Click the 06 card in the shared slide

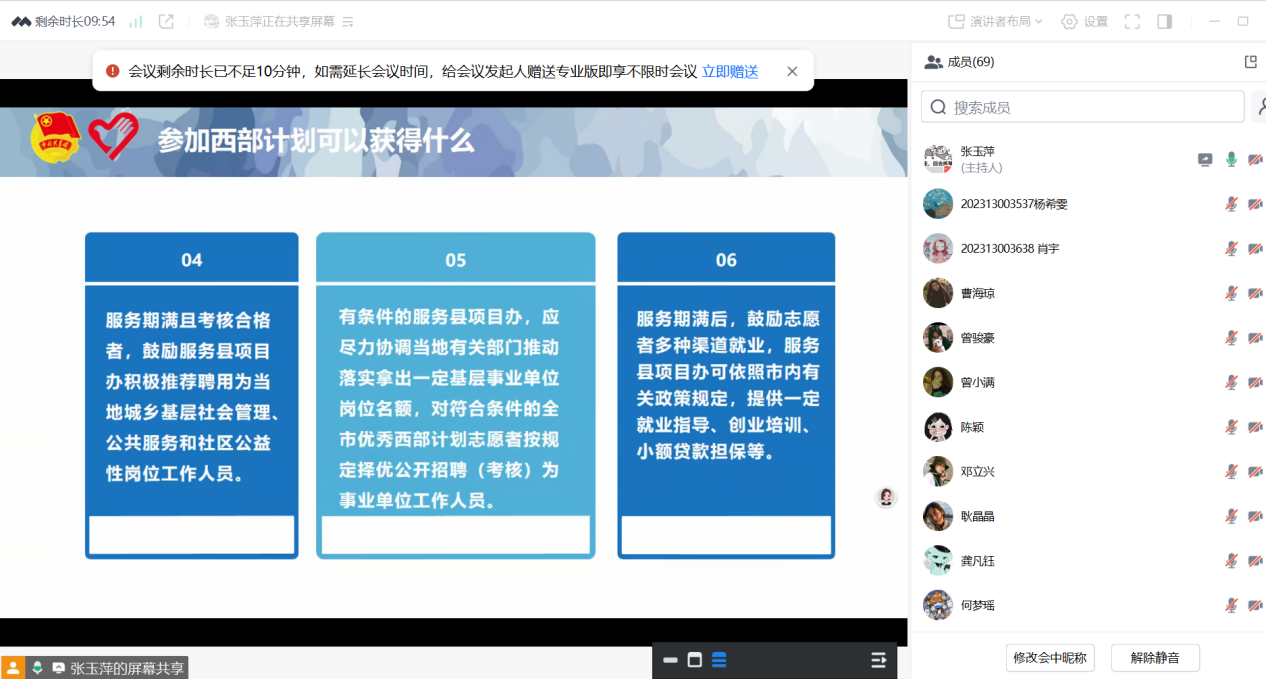tap(726, 395)
